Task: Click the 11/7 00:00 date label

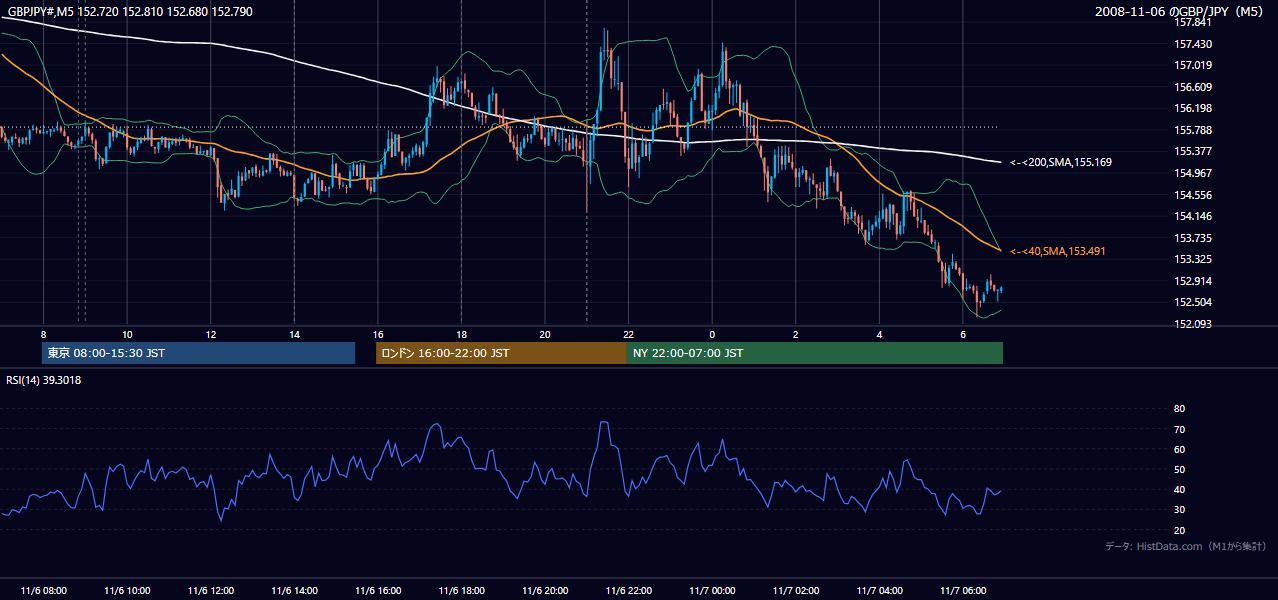Action: click(x=712, y=590)
